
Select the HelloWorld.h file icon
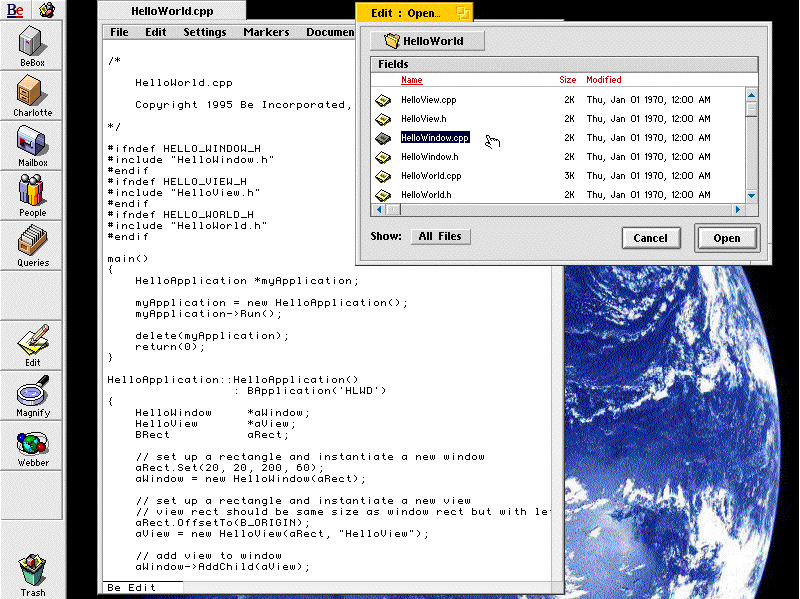tap(384, 195)
